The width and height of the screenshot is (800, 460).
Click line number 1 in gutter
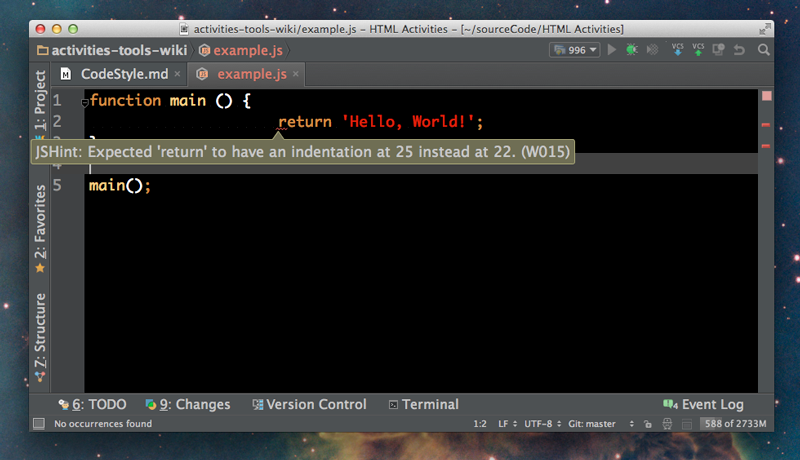click(57, 100)
